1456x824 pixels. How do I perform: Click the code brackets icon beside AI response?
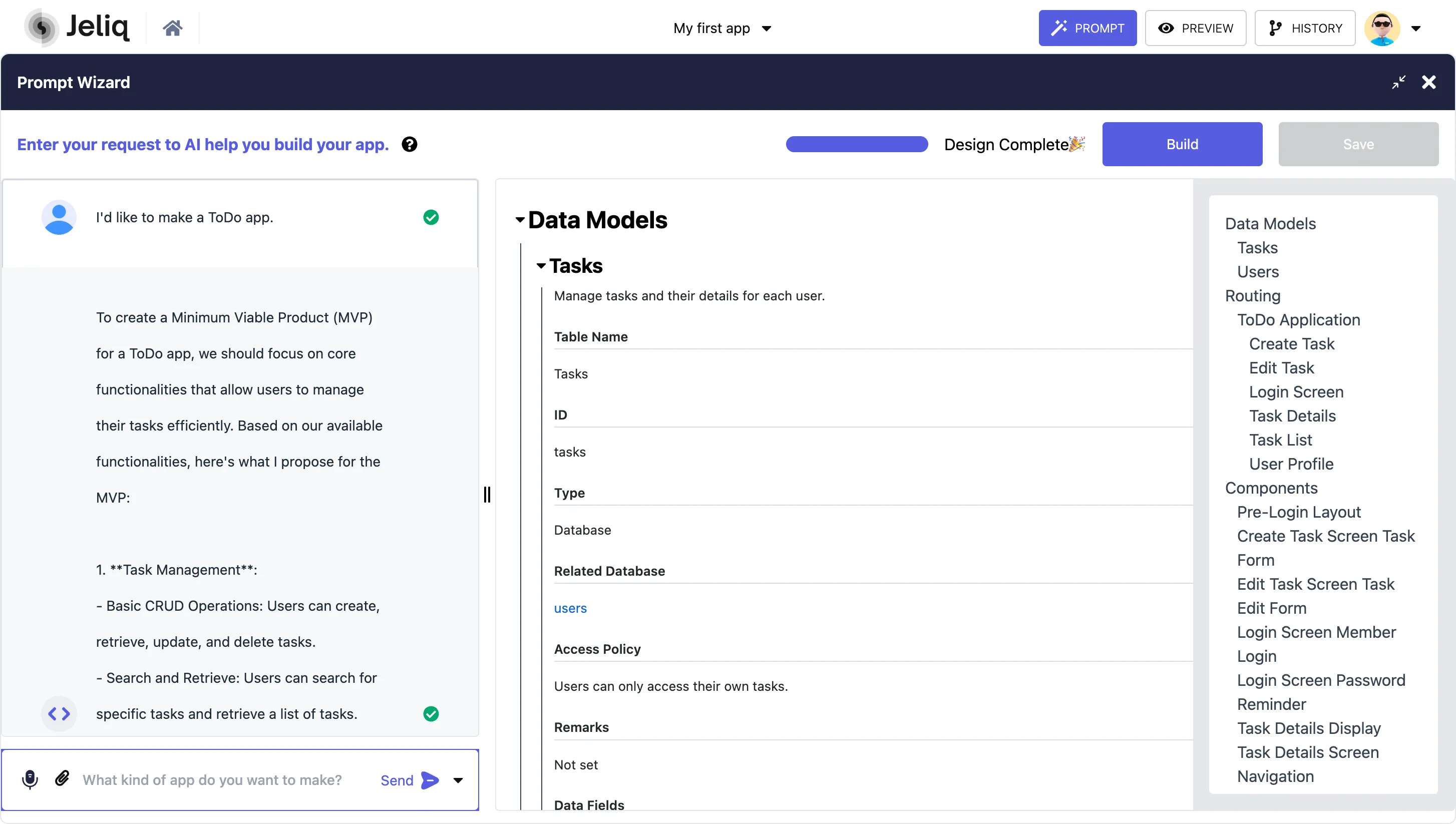click(x=59, y=714)
